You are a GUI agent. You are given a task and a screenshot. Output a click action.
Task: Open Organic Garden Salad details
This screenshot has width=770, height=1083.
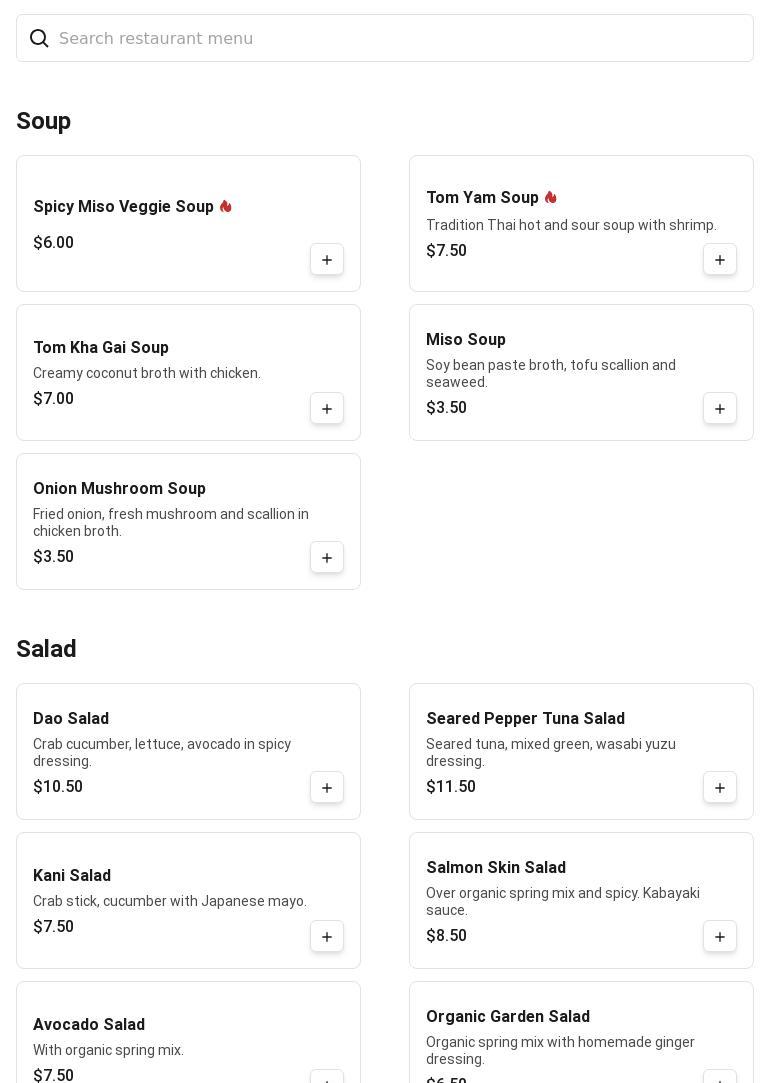coord(508,1017)
